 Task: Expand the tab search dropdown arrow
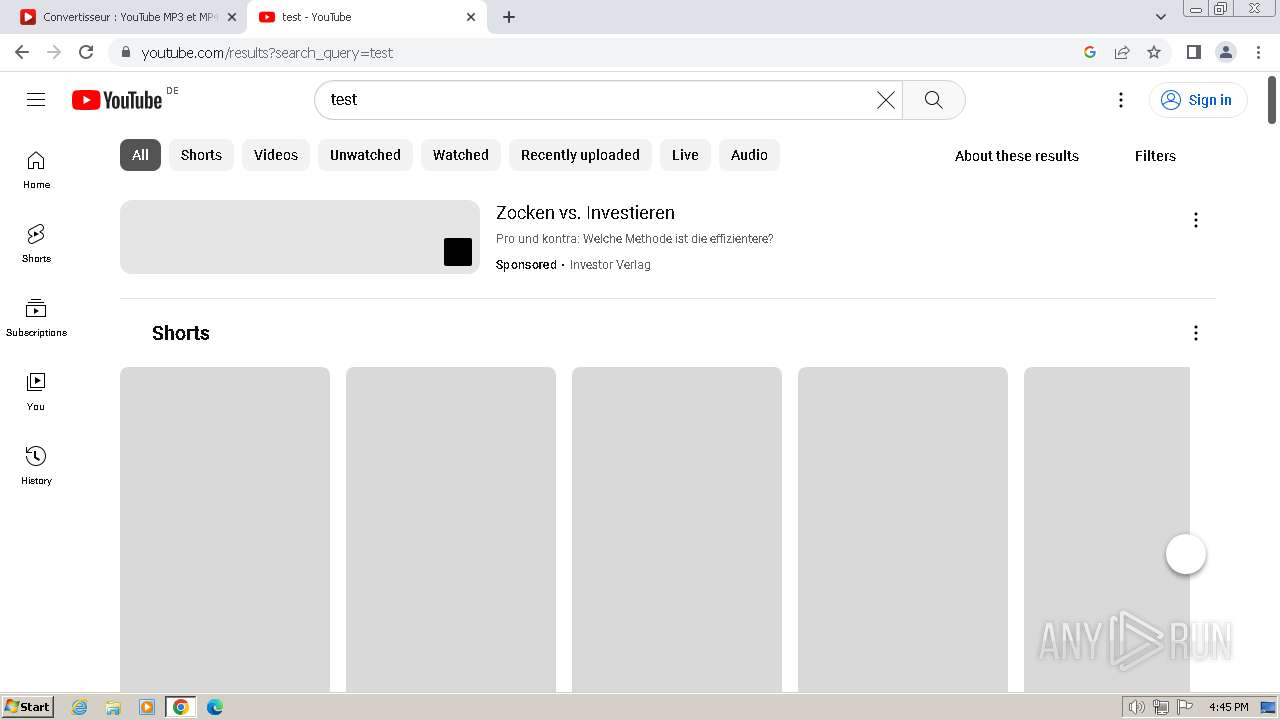tap(1161, 17)
